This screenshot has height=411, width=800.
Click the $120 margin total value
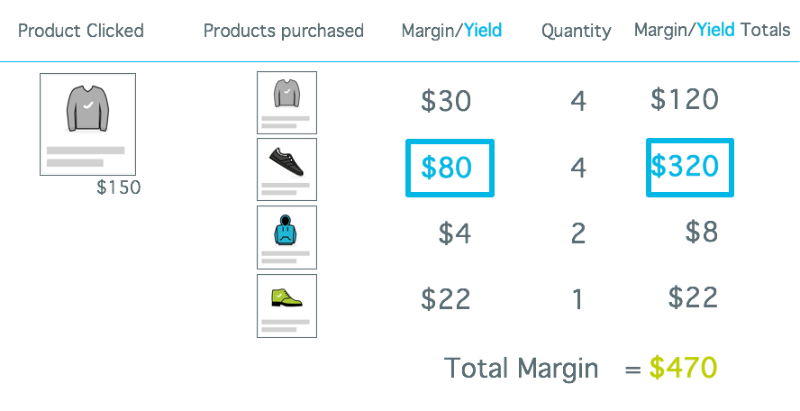click(x=684, y=99)
